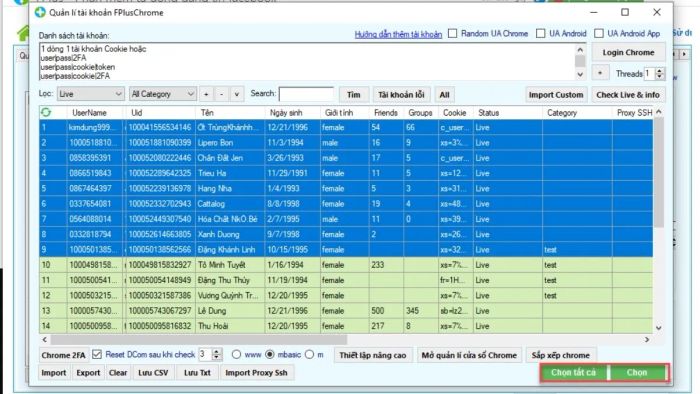Viewport: 700px width, 394px height.
Task: Select the www radio option
Action: (x=236, y=354)
